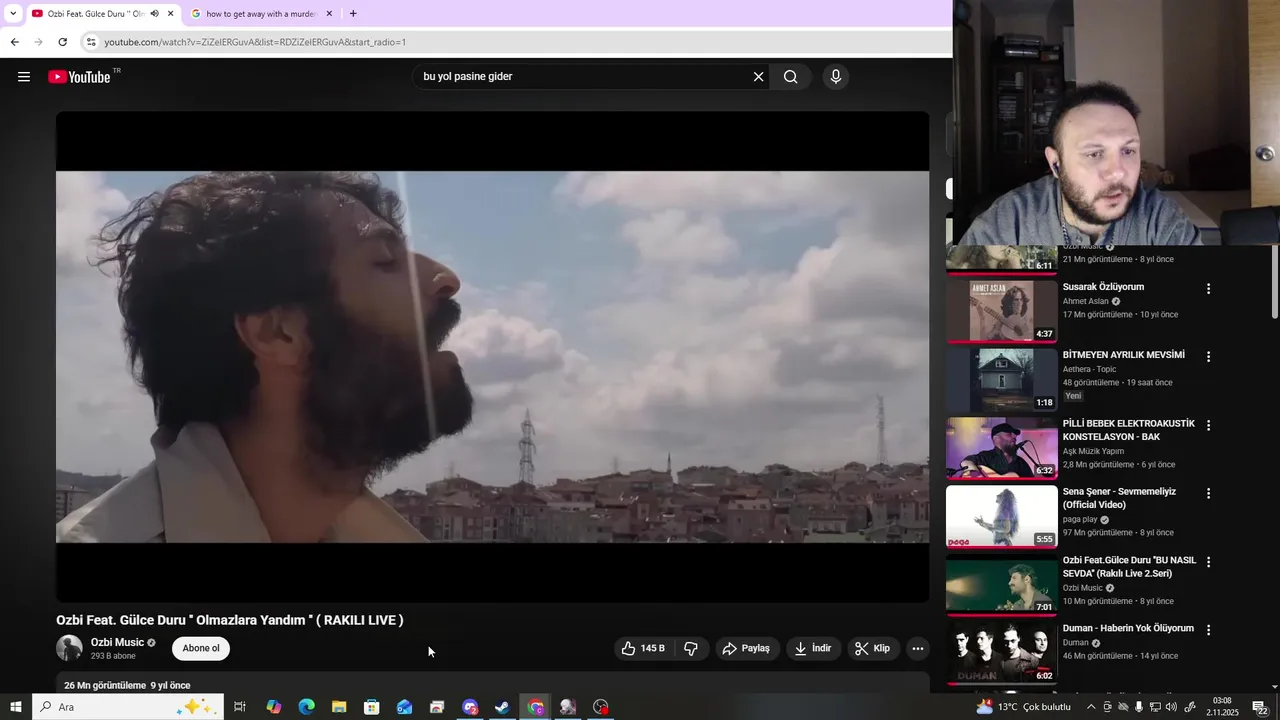1280x720 pixels.
Task: Open the Ozbi Music channel name link
Action: point(117,642)
